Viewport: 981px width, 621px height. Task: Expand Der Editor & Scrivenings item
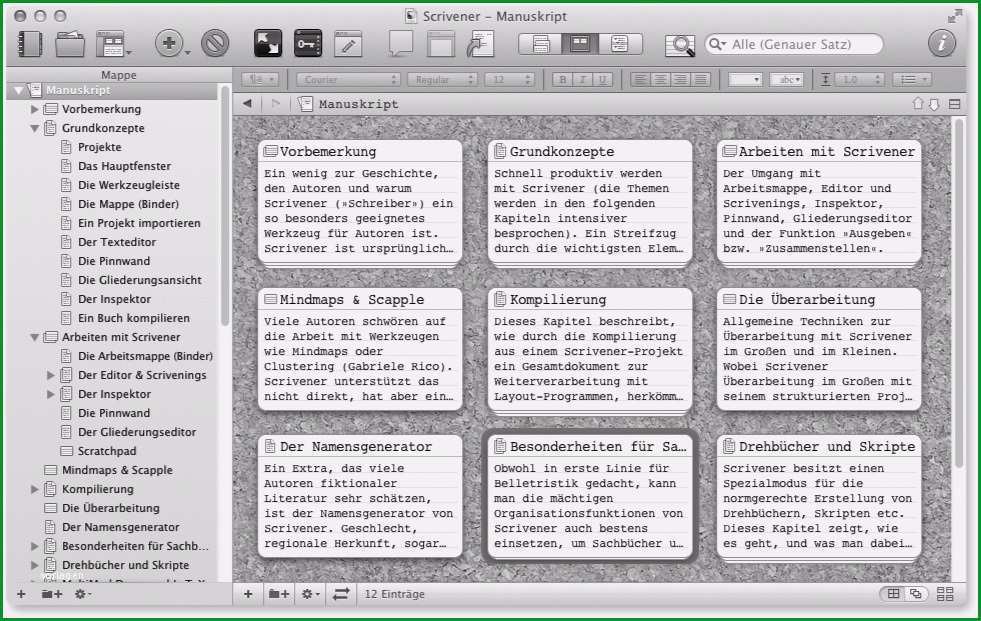pyautogui.click(x=51, y=375)
